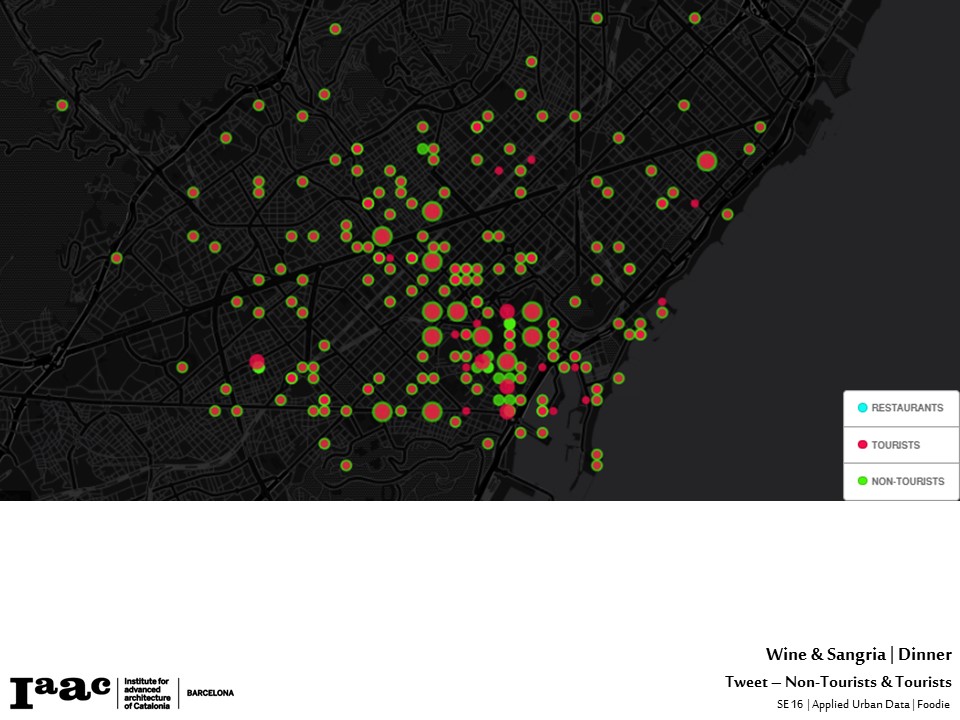Click the IAAC logo

click(x=60, y=691)
